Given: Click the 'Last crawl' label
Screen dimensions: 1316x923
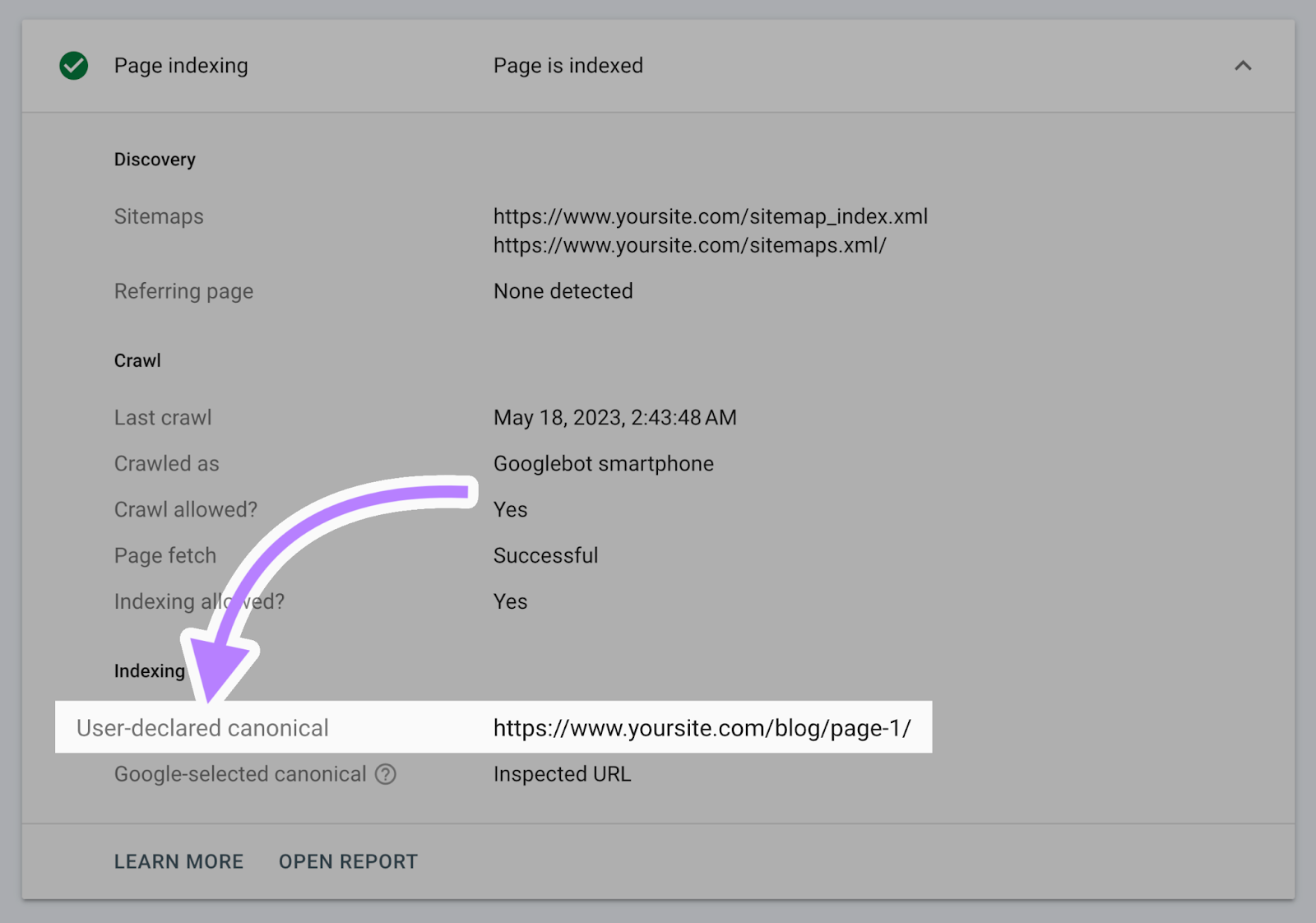Looking at the screenshot, I should point(163,418).
